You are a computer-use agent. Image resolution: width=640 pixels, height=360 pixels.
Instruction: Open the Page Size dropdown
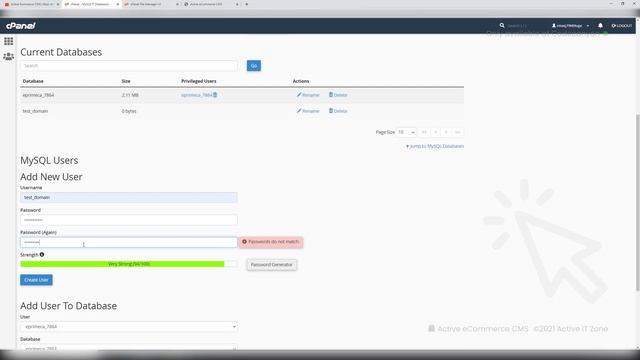(x=407, y=132)
